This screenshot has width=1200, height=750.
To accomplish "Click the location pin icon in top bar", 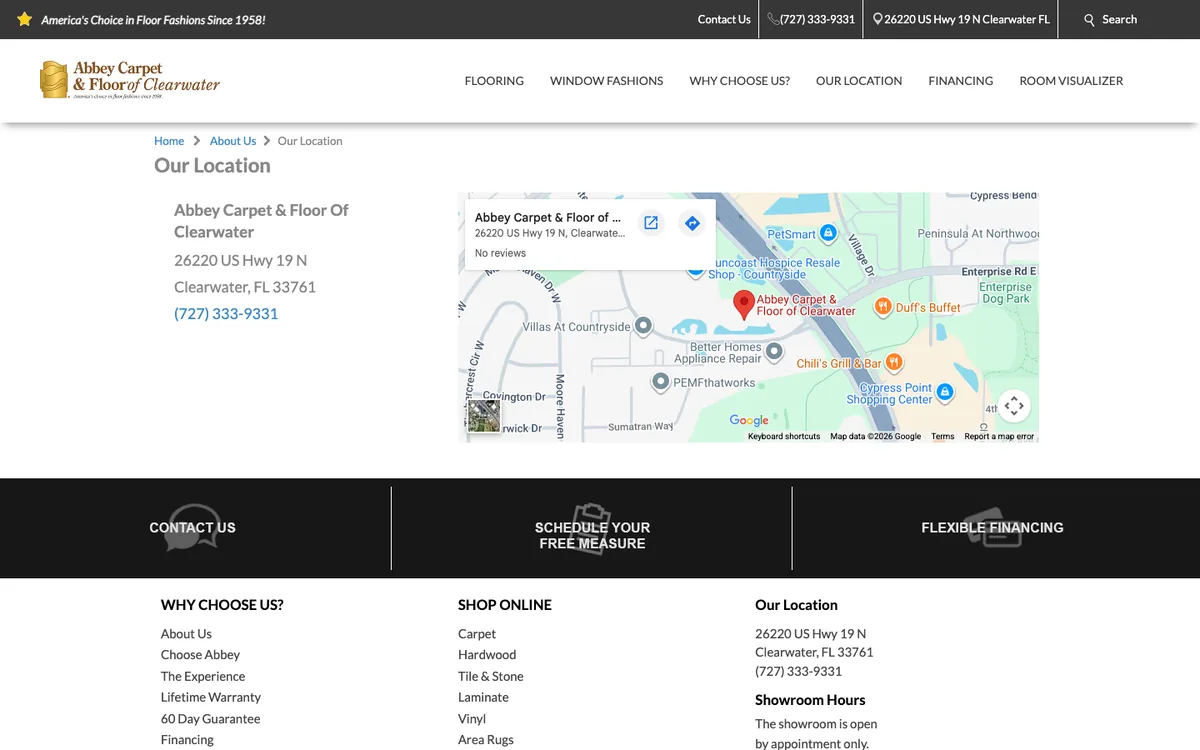I will click(x=877, y=19).
